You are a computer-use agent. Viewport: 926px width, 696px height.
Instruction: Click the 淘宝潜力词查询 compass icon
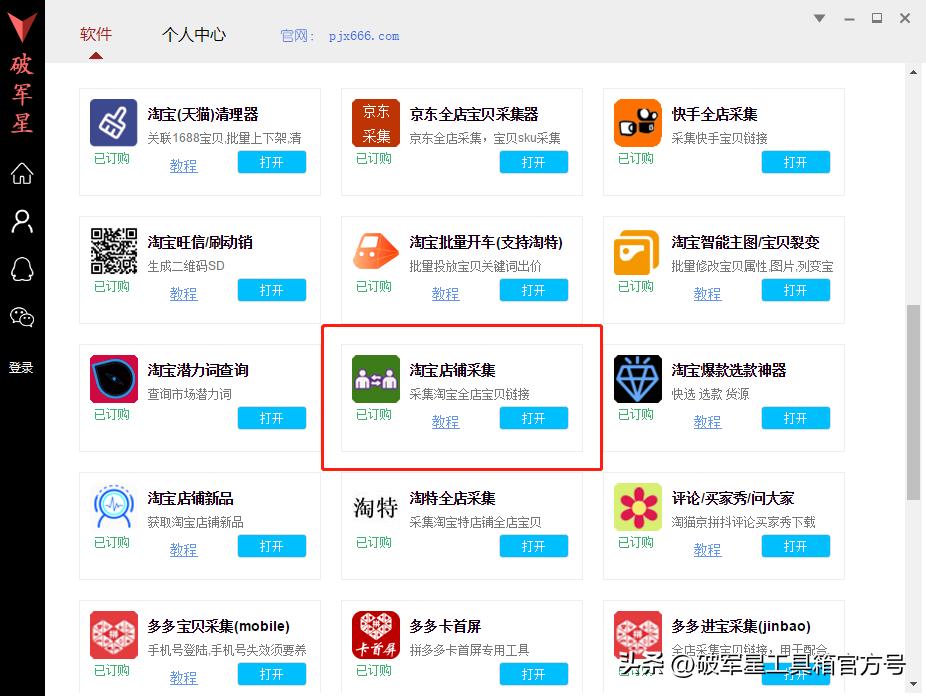[x=113, y=378]
